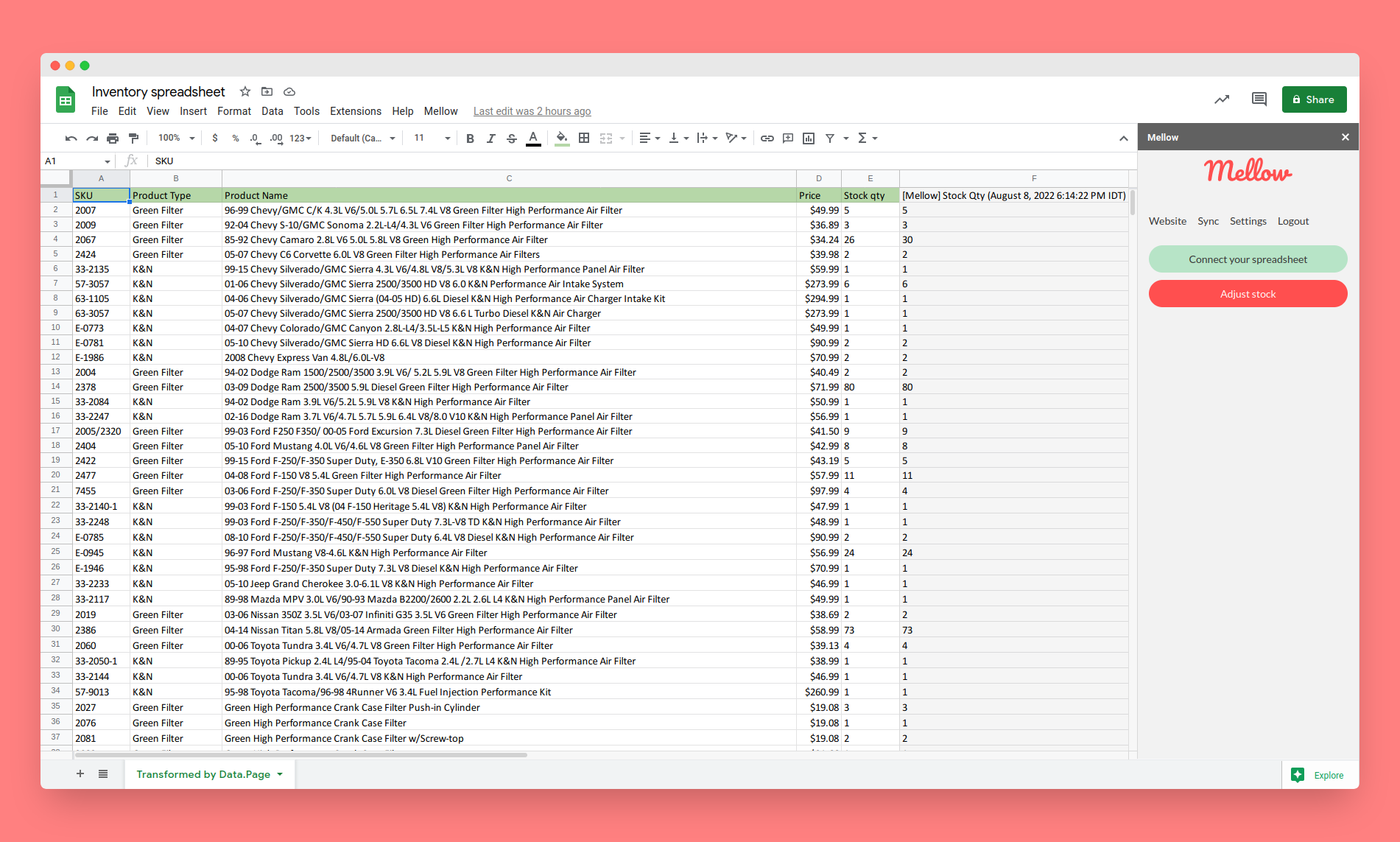Open Website link in Mellow panel
The width and height of the screenshot is (1400, 842).
pyautogui.click(x=1168, y=221)
